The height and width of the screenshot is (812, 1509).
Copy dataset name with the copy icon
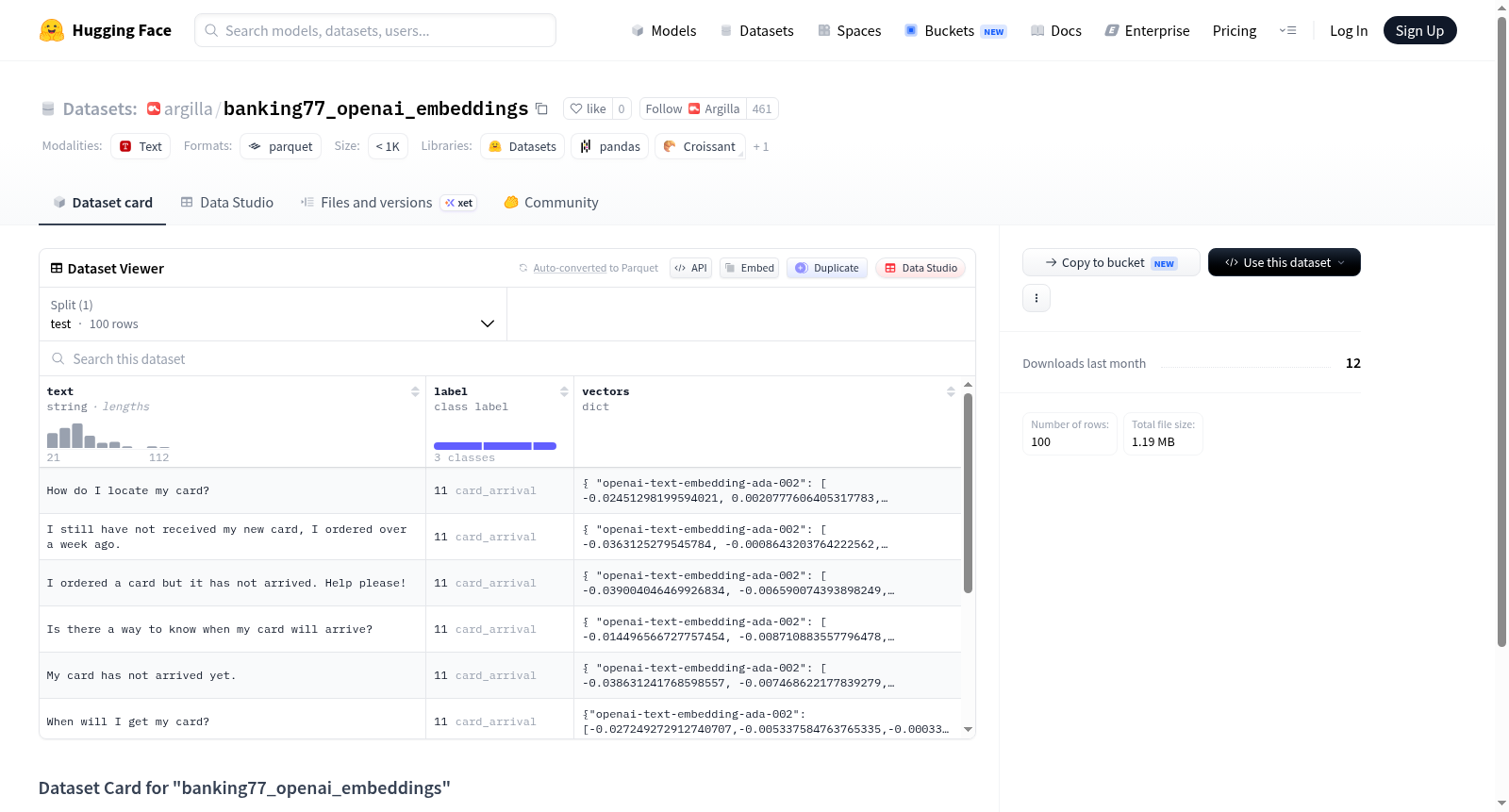pyautogui.click(x=541, y=108)
